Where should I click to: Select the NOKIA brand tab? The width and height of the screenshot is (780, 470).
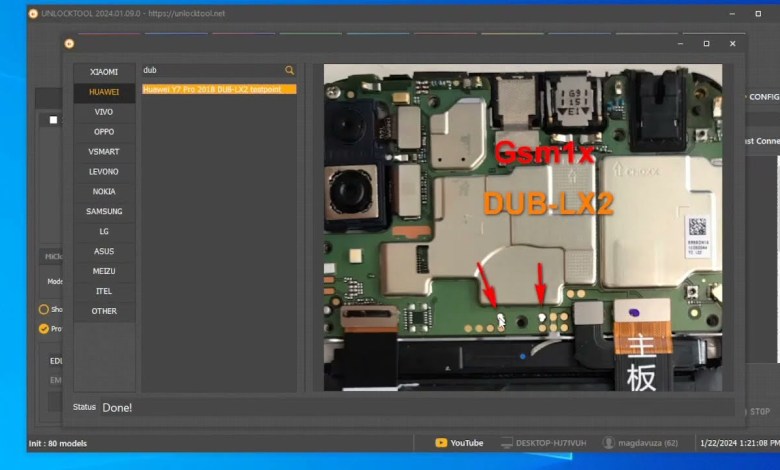tap(104, 191)
